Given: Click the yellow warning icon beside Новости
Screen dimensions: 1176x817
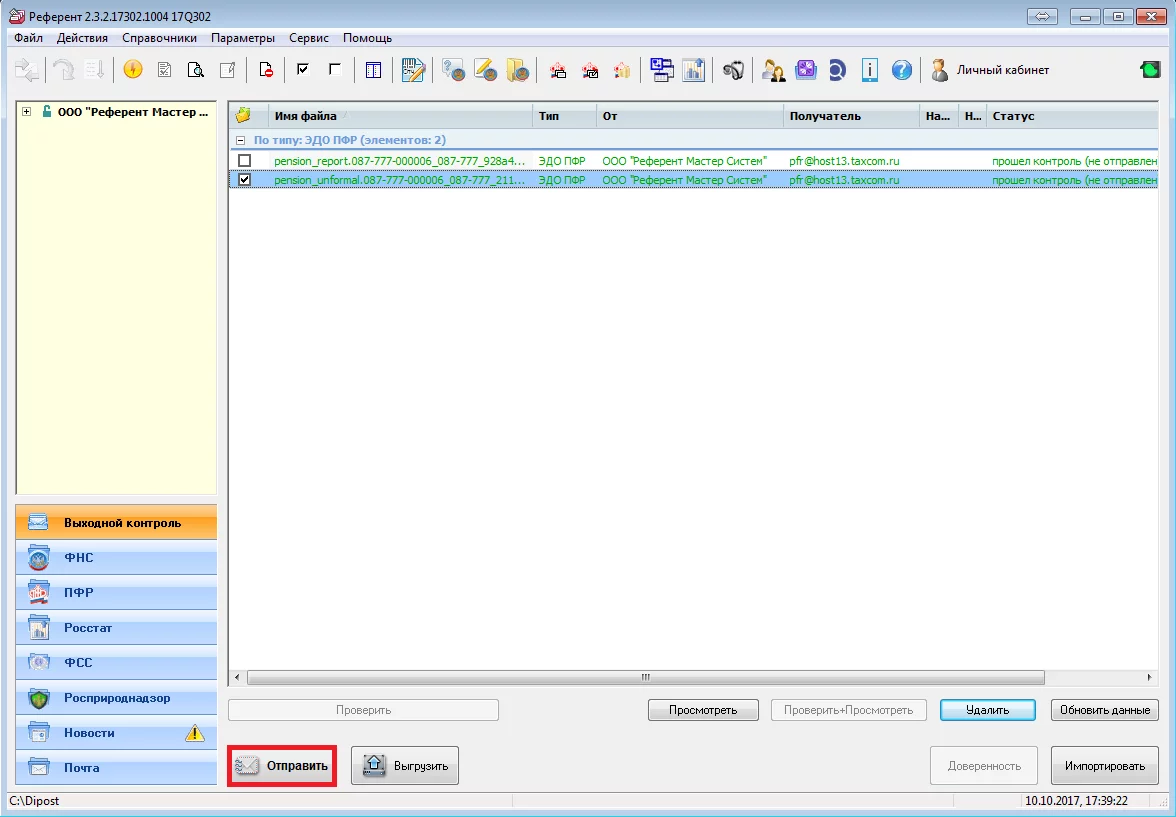Looking at the screenshot, I should 195,733.
